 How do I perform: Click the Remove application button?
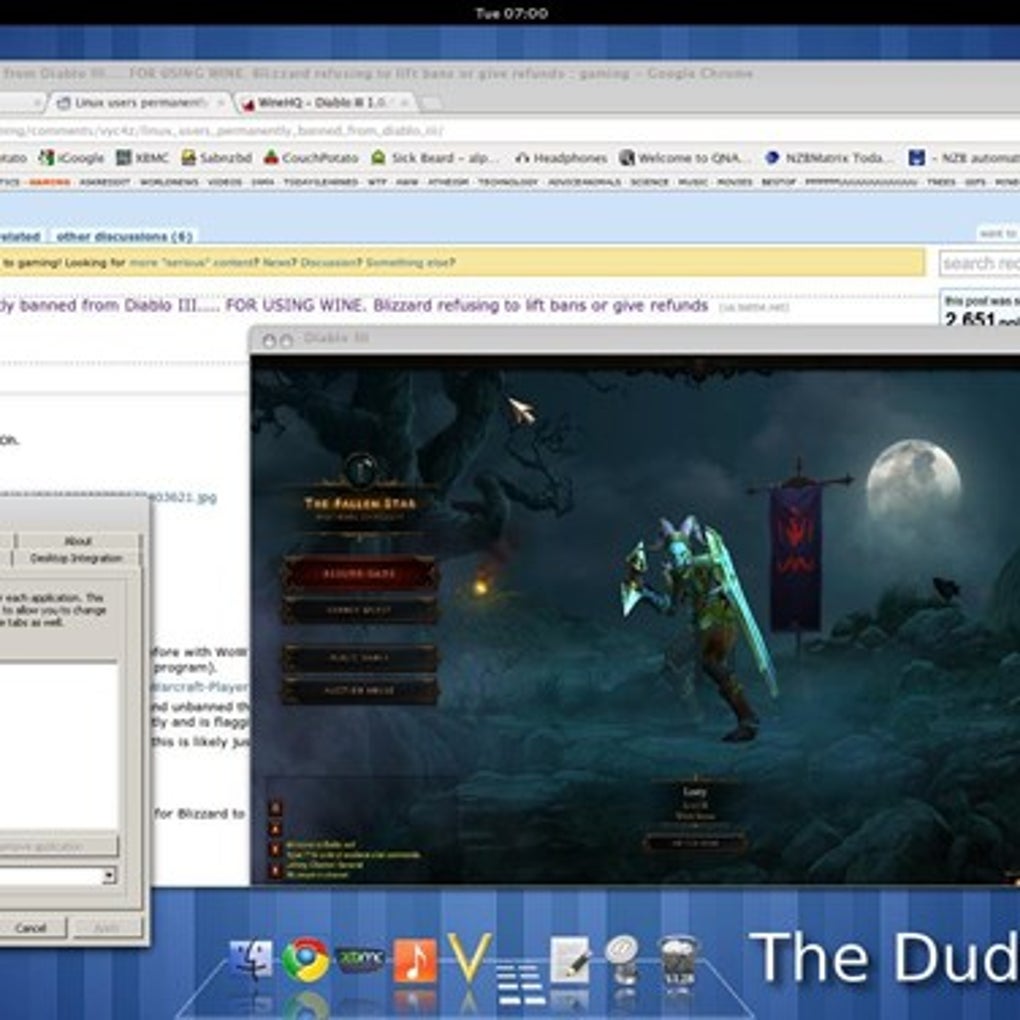click(x=59, y=846)
